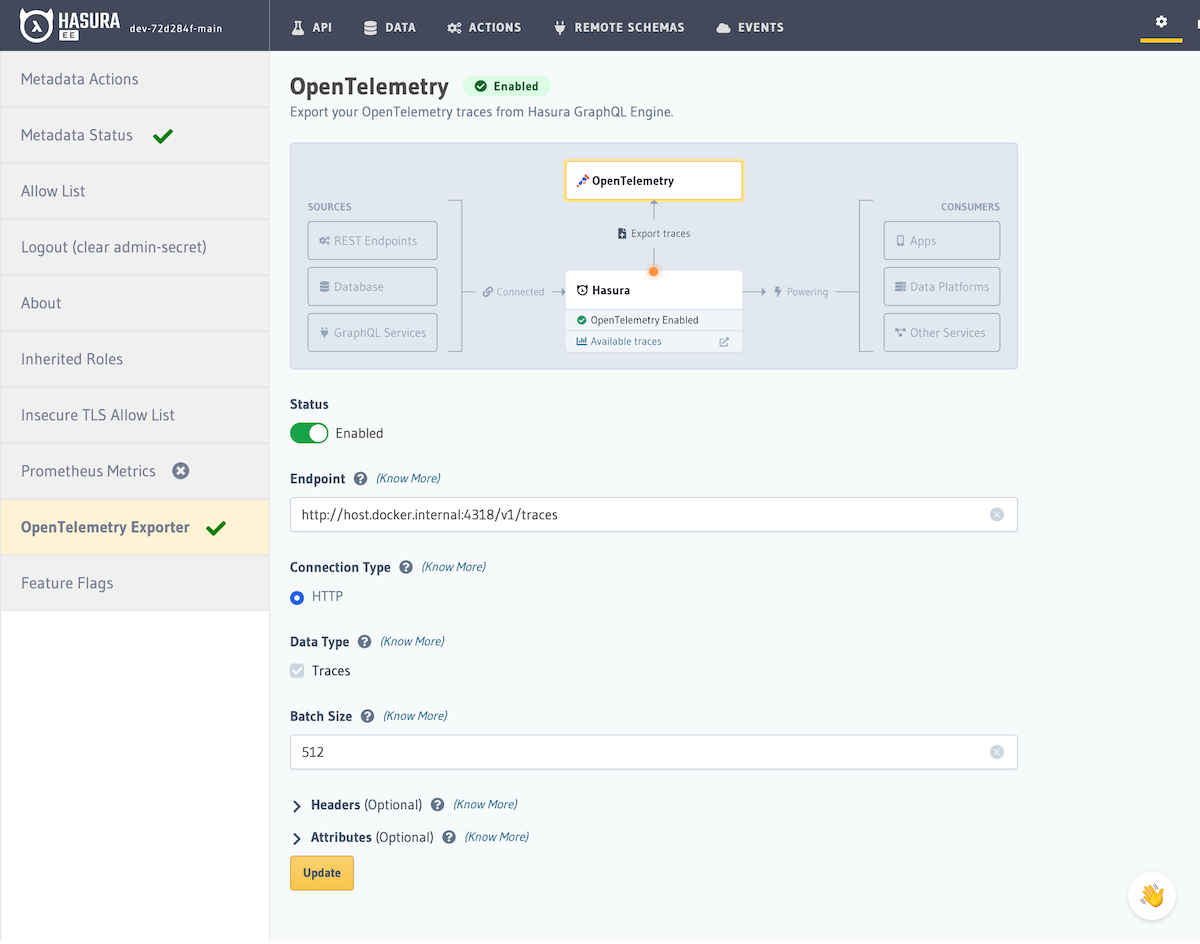The image size is (1200, 944).
Task: Click Know More link beside Headers
Action: click(485, 805)
